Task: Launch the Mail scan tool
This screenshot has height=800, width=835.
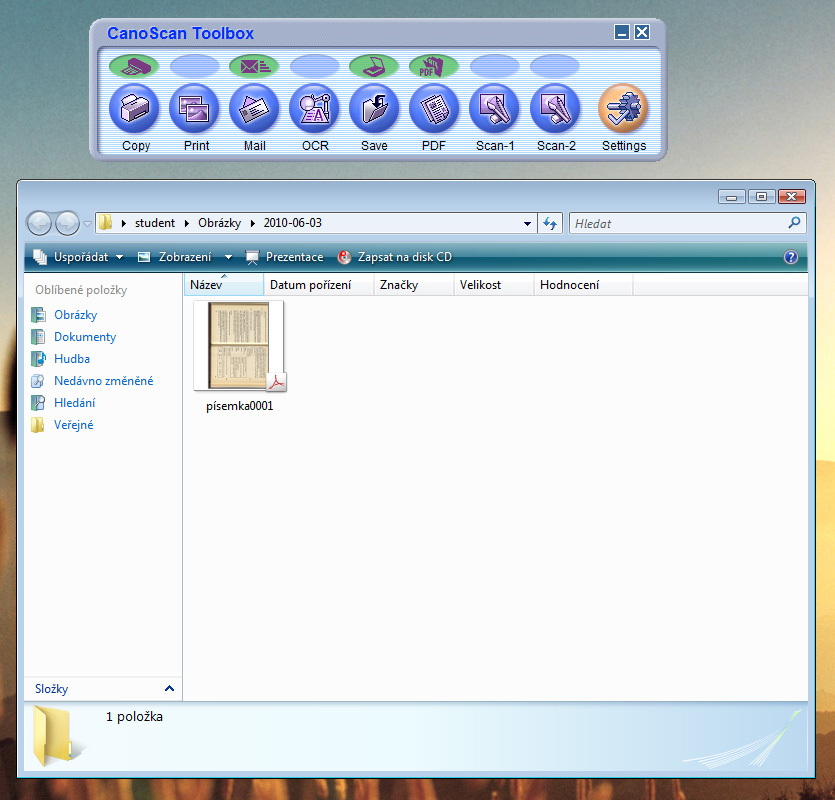Action: click(x=254, y=109)
